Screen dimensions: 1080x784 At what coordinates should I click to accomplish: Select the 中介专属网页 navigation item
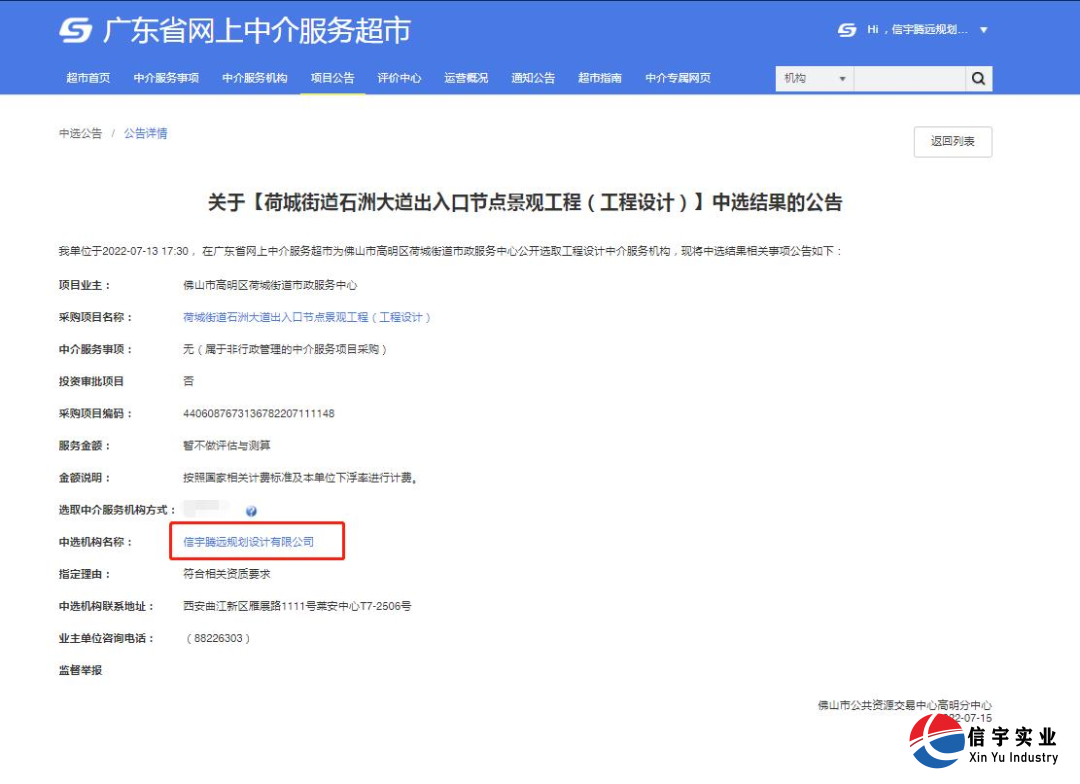click(x=678, y=78)
